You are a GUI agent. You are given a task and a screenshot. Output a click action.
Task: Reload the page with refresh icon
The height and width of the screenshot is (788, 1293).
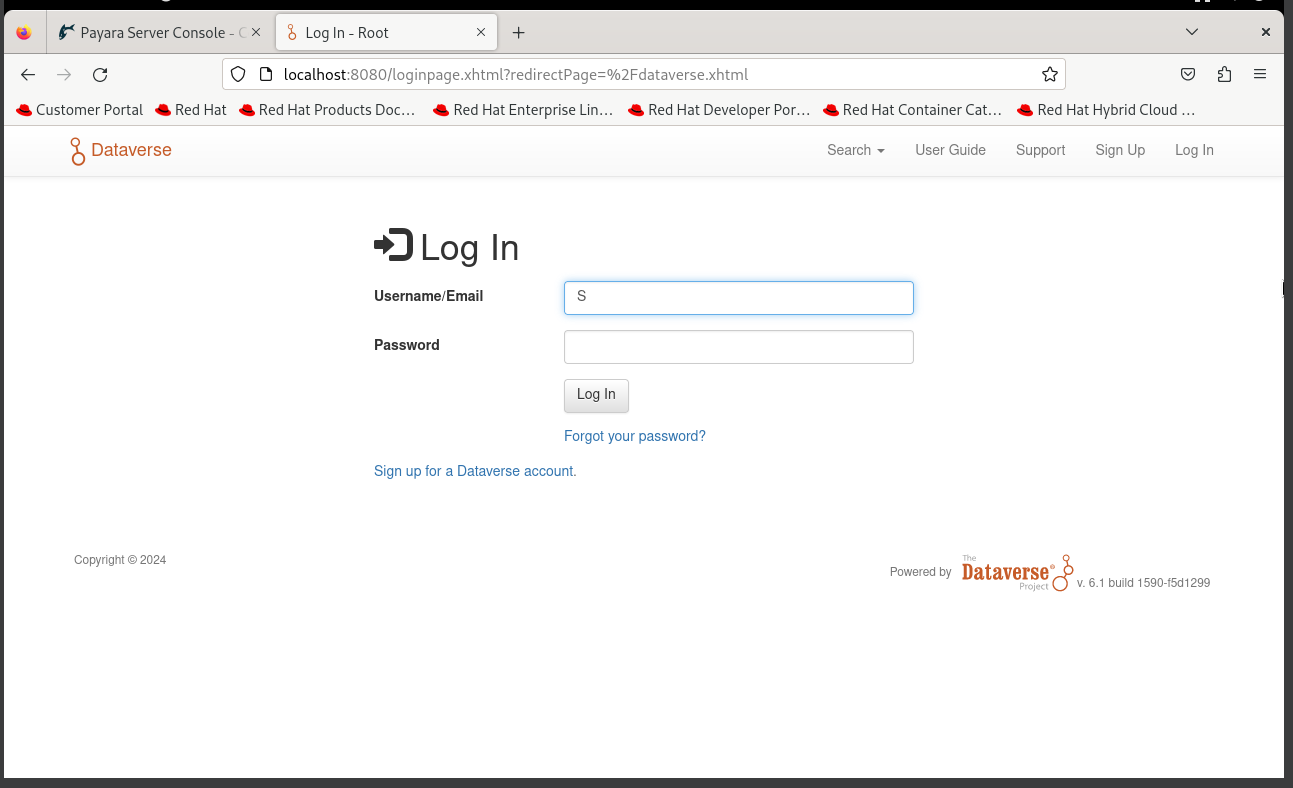100,75
